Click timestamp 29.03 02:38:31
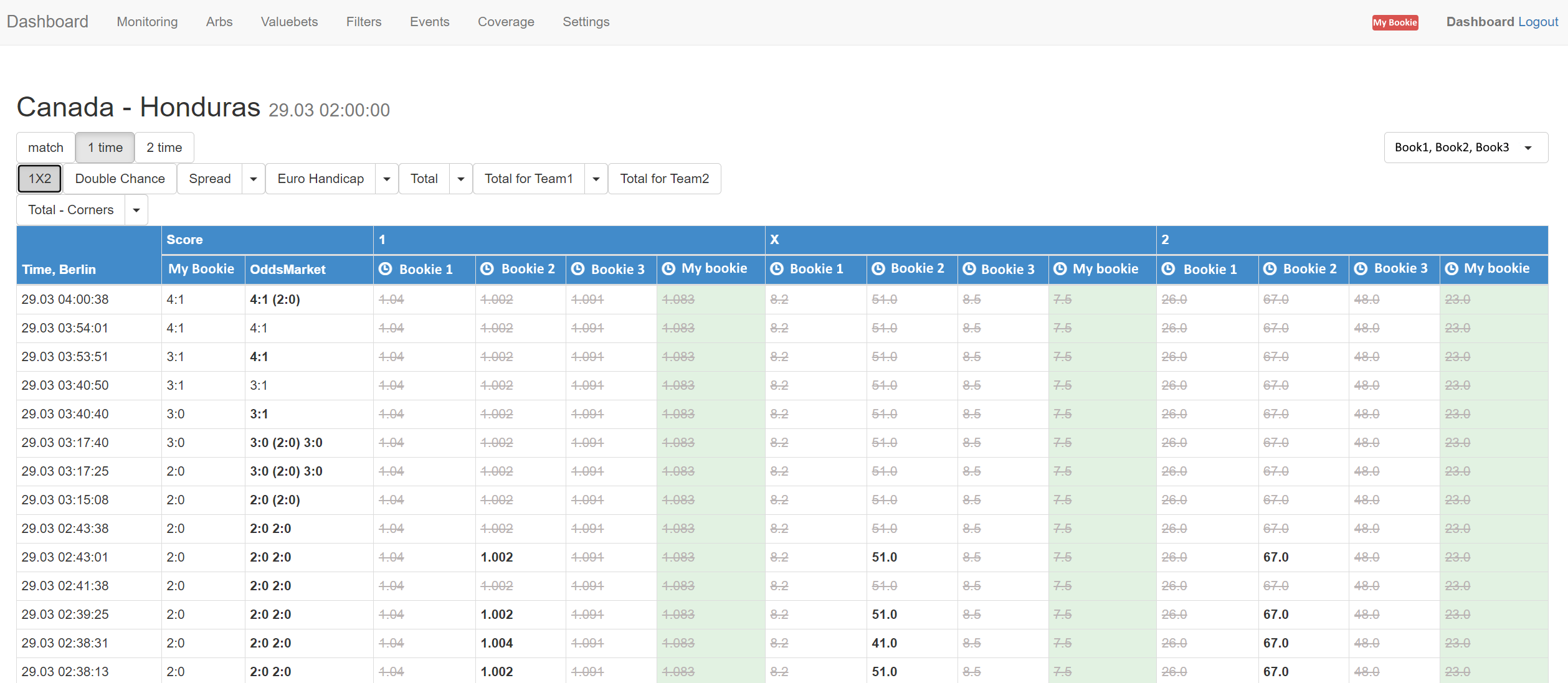The height and width of the screenshot is (683, 1568). (x=65, y=643)
